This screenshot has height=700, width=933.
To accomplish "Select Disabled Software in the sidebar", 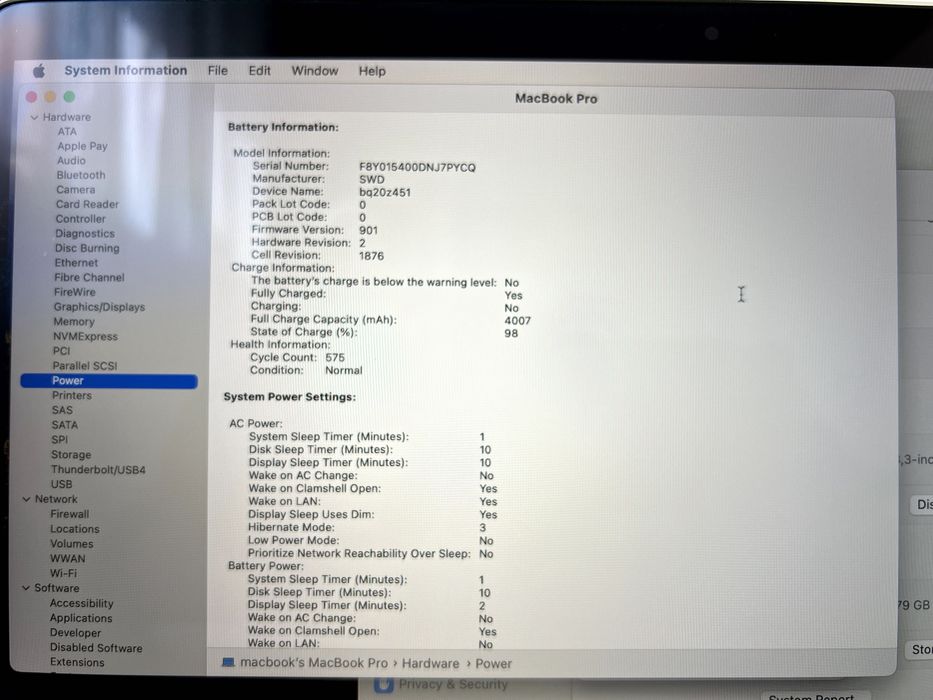I will (x=96, y=648).
